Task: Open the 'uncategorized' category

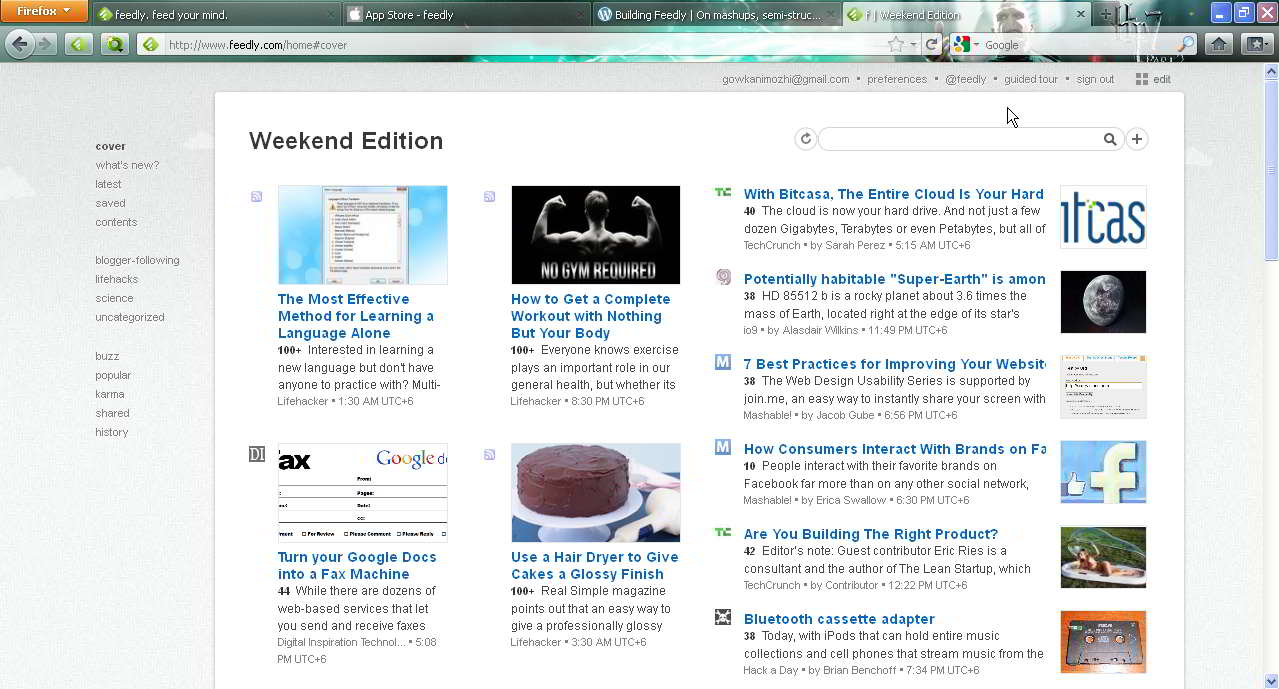Action: point(130,317)
